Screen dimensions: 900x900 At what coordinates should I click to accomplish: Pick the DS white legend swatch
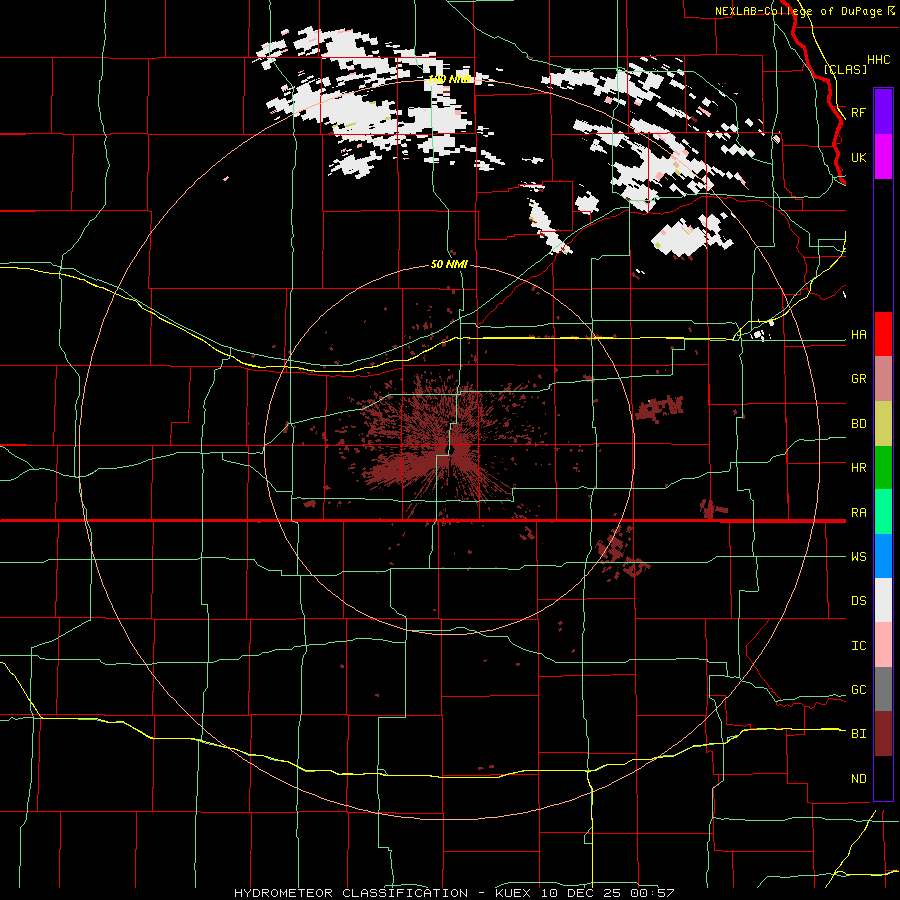883,600
